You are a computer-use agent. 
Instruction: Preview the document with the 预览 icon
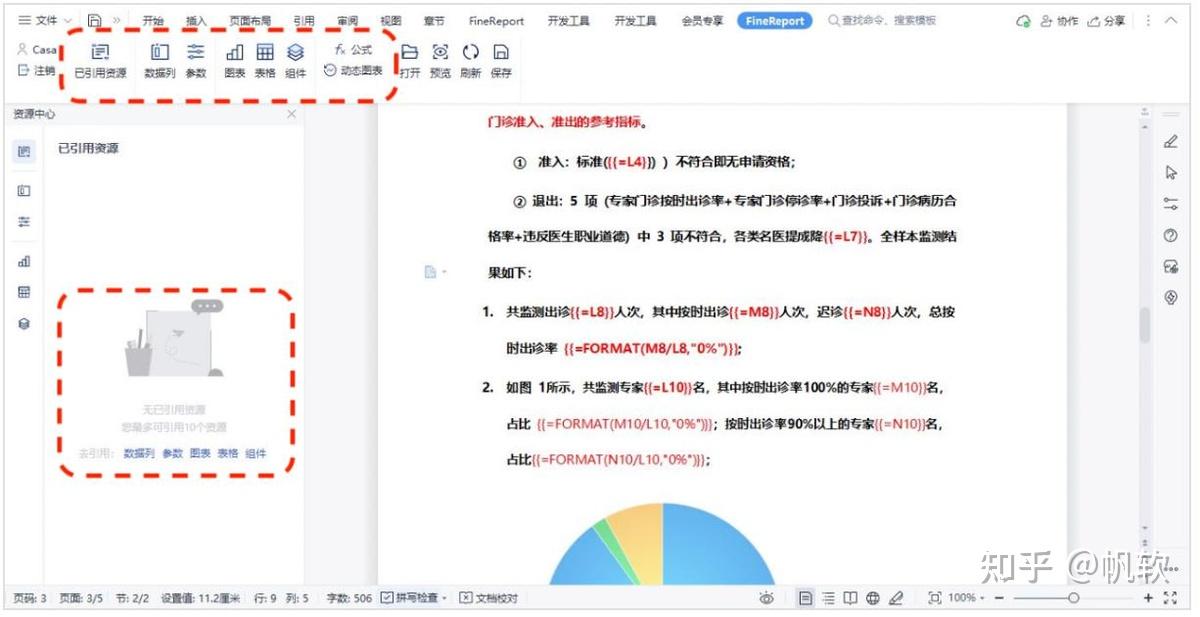pyautogui.click(x=440, y=58)
